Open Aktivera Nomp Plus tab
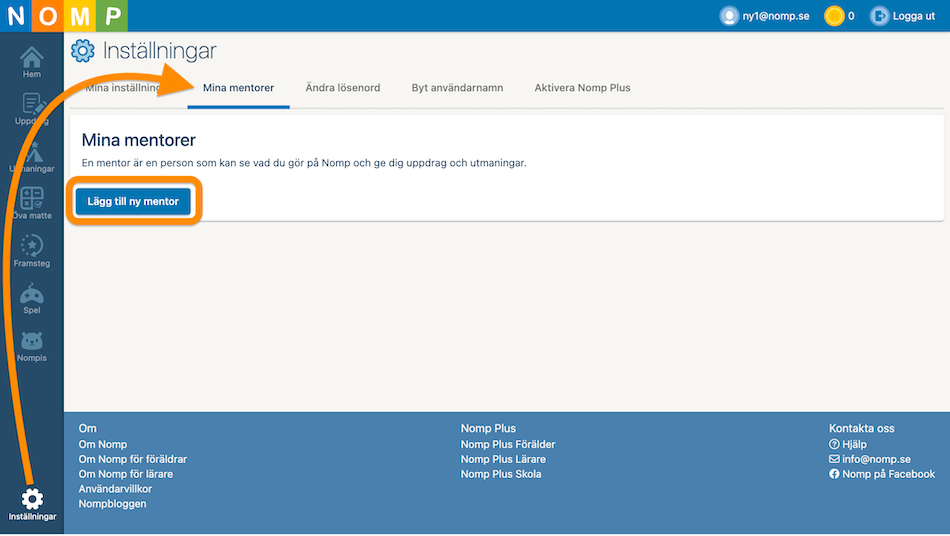 click(x=582, y=88)
